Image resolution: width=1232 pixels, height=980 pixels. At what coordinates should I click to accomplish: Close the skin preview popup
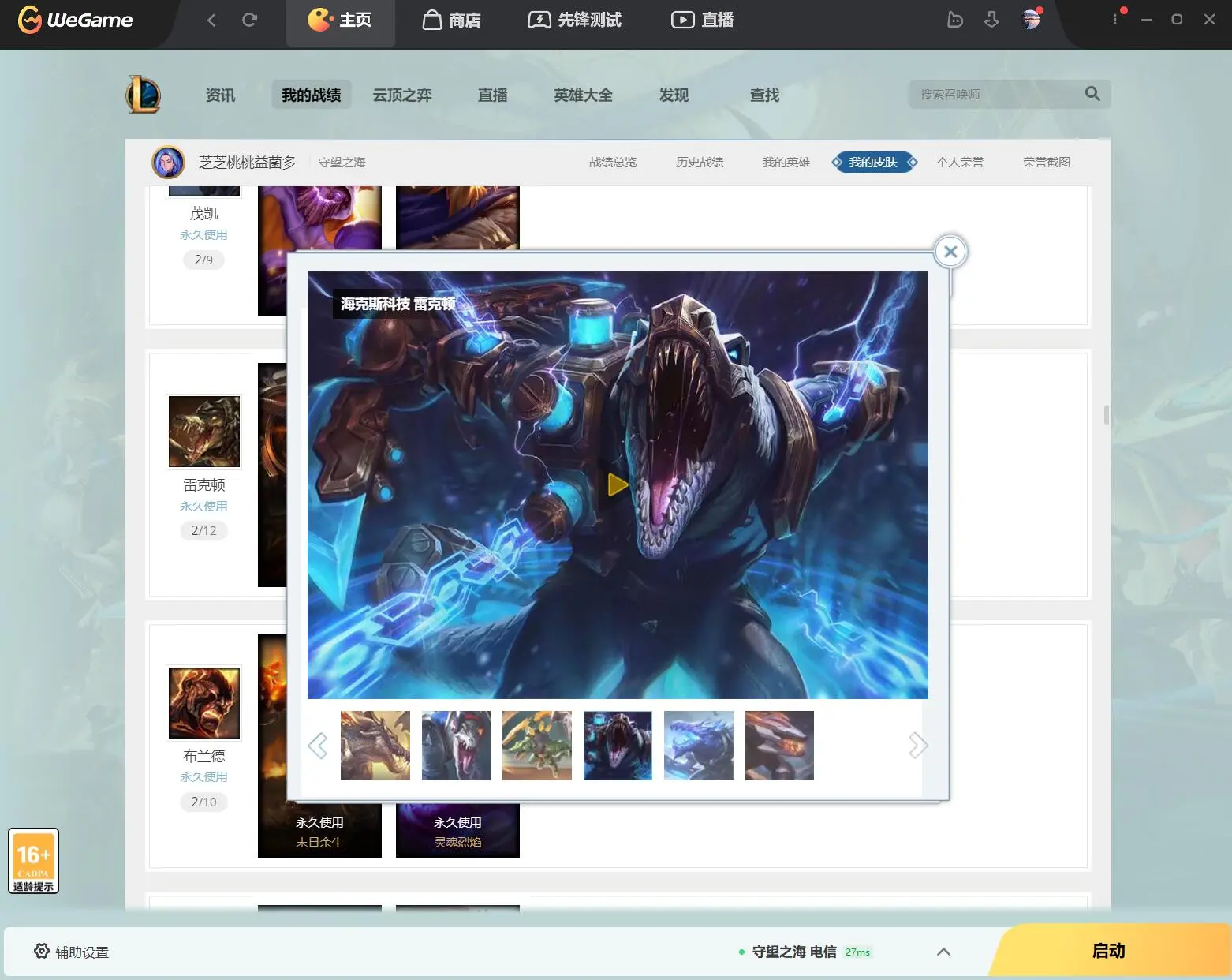tap(950, 252)
